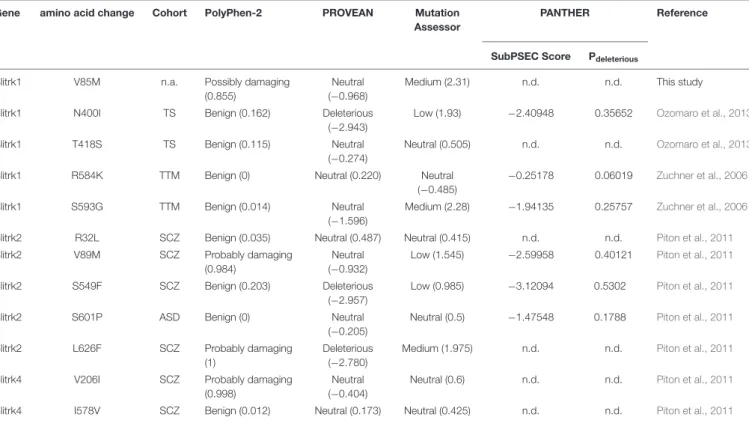
Task: Click the PolyPhen-2 column header
Action: click(233, 13)
